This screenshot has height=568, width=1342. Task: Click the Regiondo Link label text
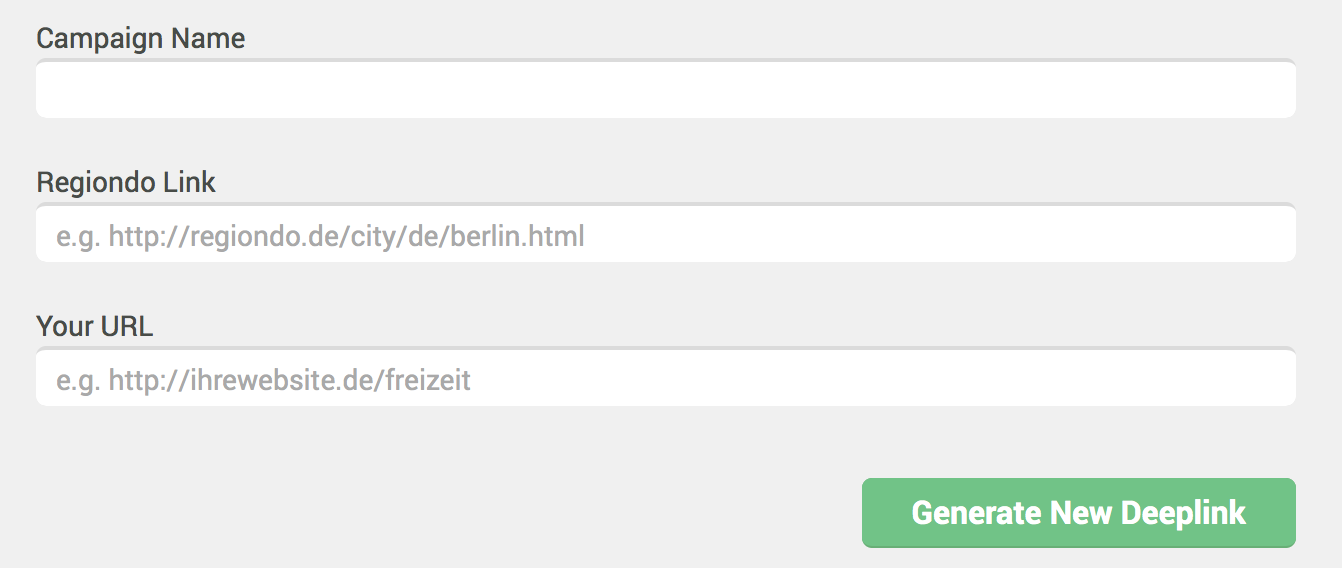[x=126, y=182]
